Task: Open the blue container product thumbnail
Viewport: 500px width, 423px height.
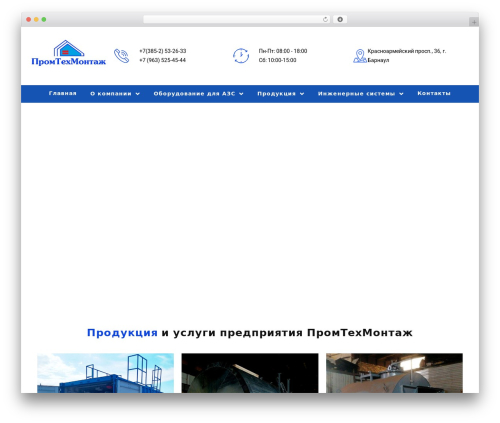Action: point(105,373)
